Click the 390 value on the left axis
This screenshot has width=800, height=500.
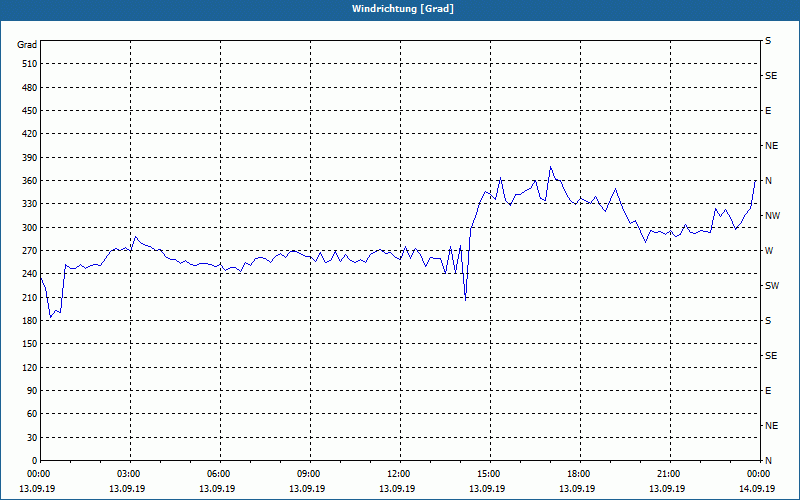[29, 158]
